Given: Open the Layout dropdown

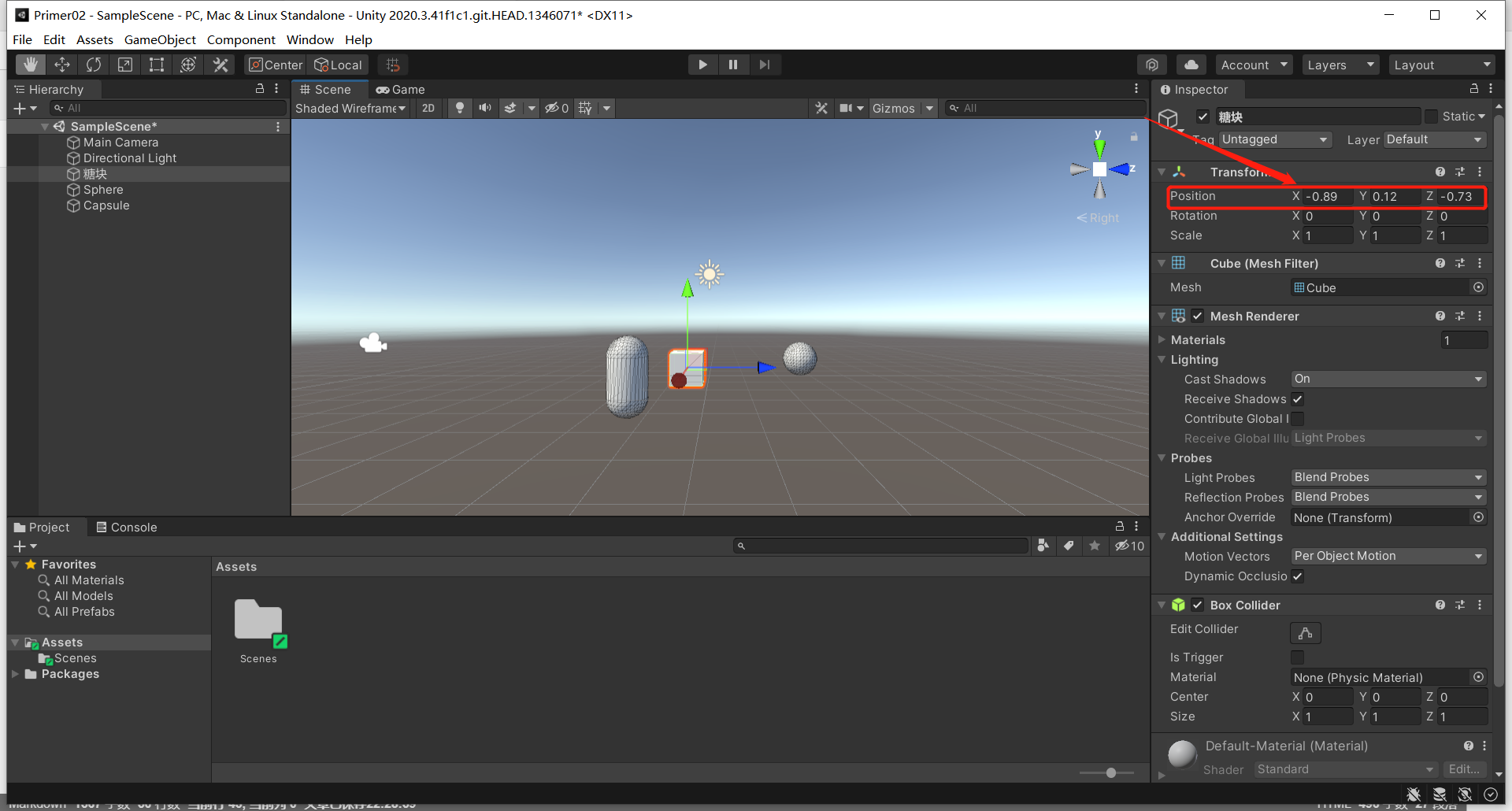Looking at the screenshot, I should (x=1441, y=65).
